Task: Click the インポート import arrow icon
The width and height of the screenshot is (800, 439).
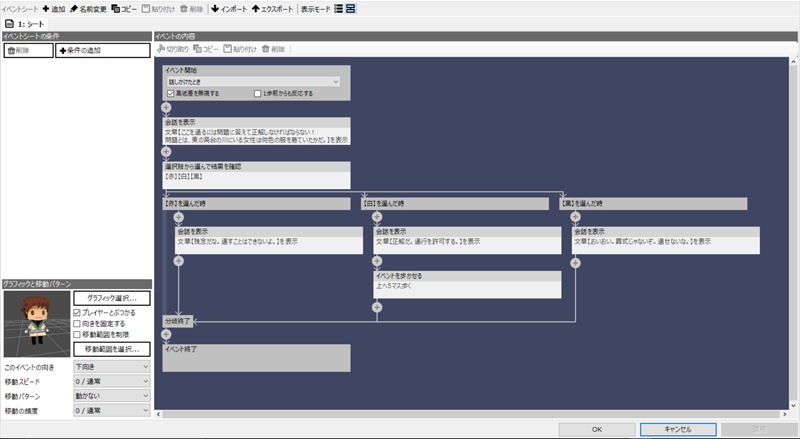Action: point(215,8)
